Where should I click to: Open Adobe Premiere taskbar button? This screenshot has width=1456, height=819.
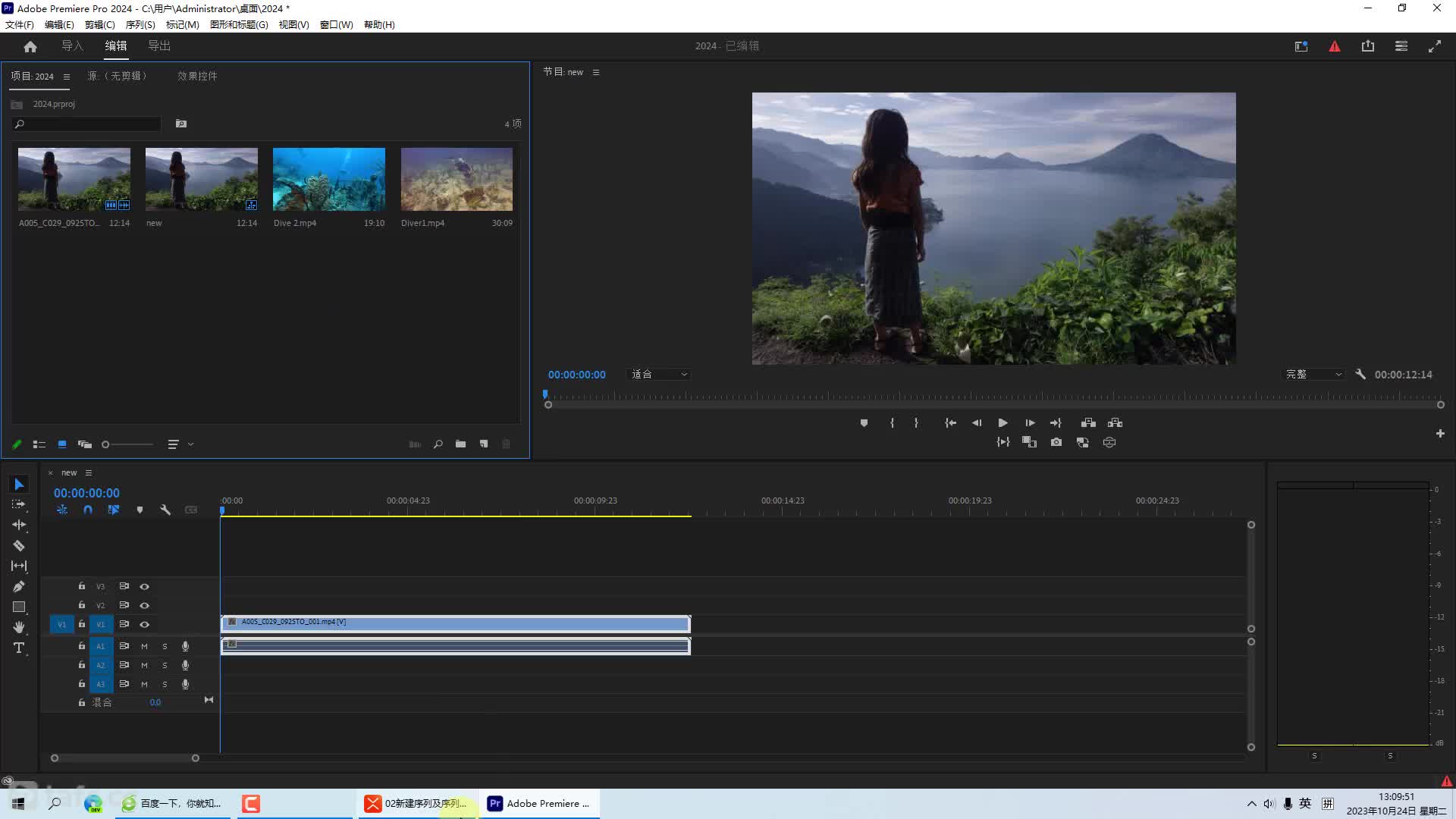(x=540, y=804)
